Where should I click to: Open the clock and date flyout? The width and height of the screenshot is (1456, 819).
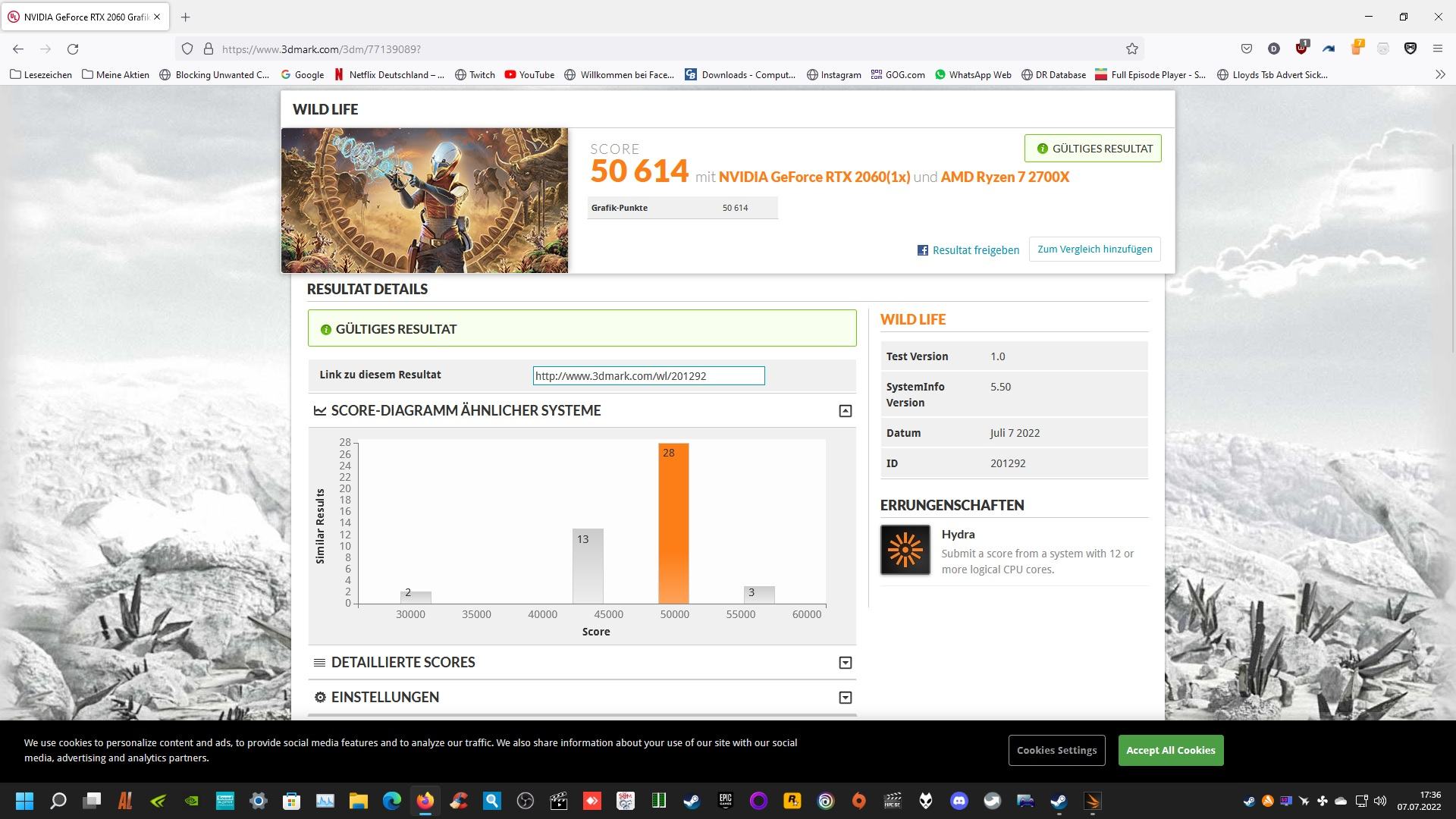tap(1420, 801)
